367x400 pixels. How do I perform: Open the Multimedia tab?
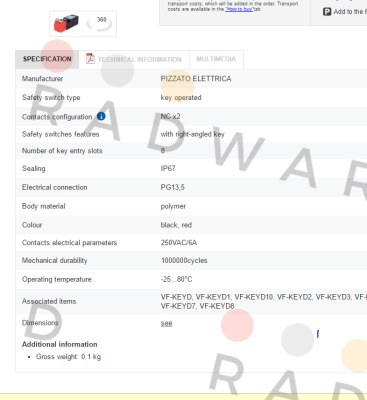click(x=216, y=59)
